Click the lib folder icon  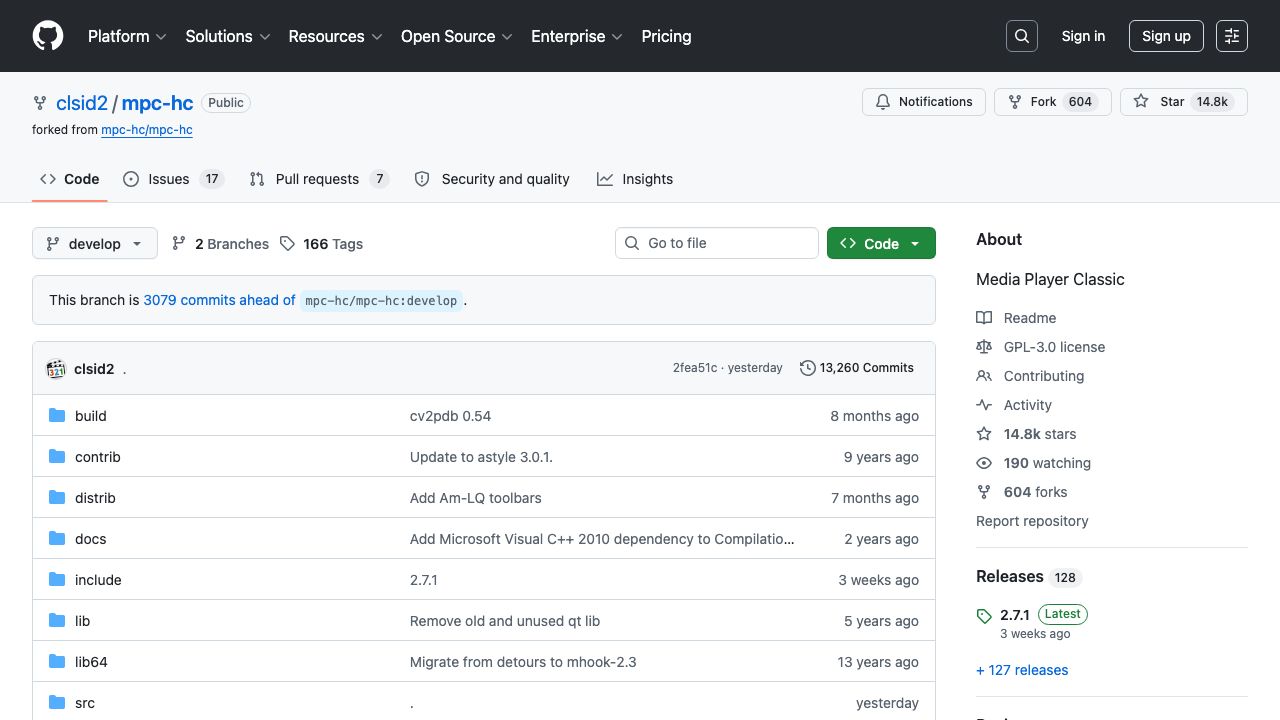click(57, 621)
